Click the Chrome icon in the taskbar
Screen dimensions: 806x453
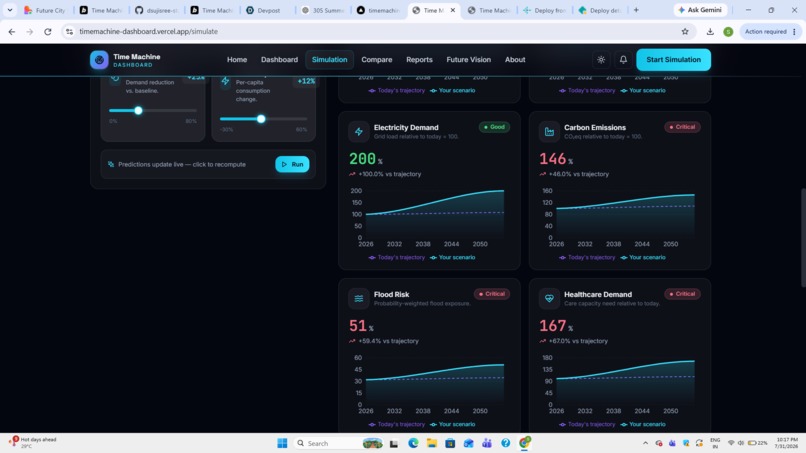coord(524,443)
